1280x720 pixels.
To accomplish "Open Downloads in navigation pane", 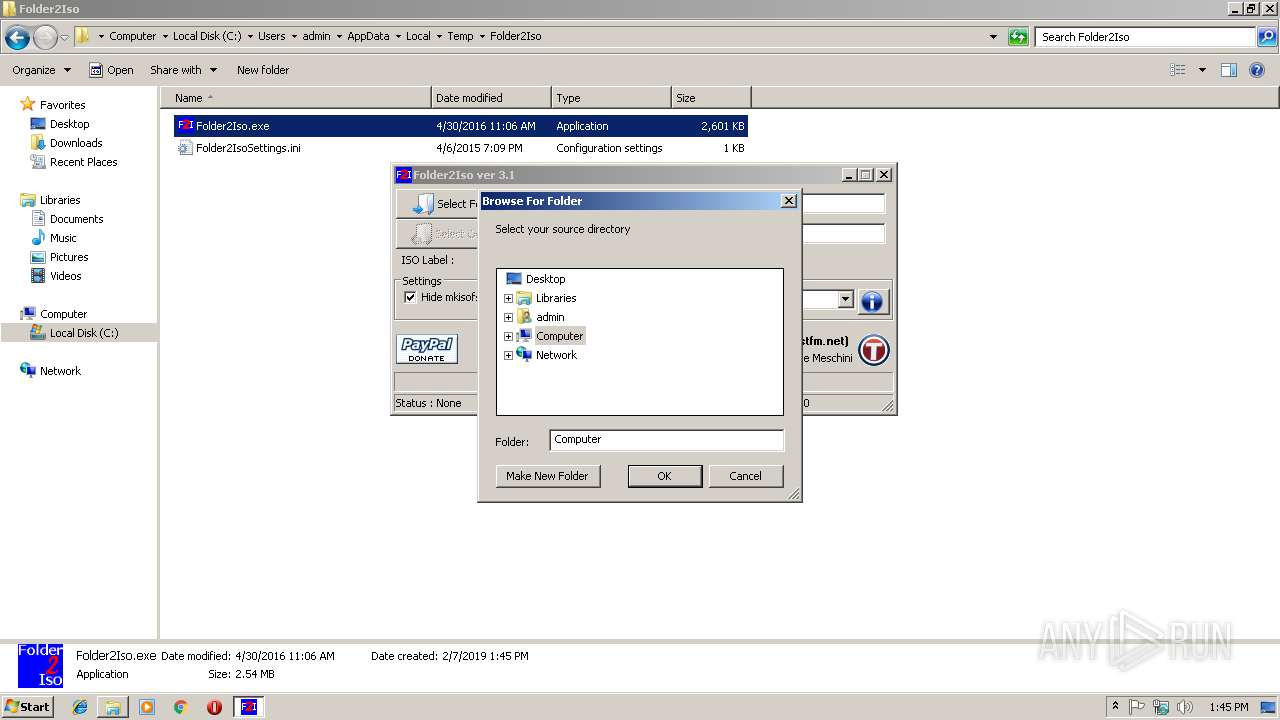I will 76,143.
